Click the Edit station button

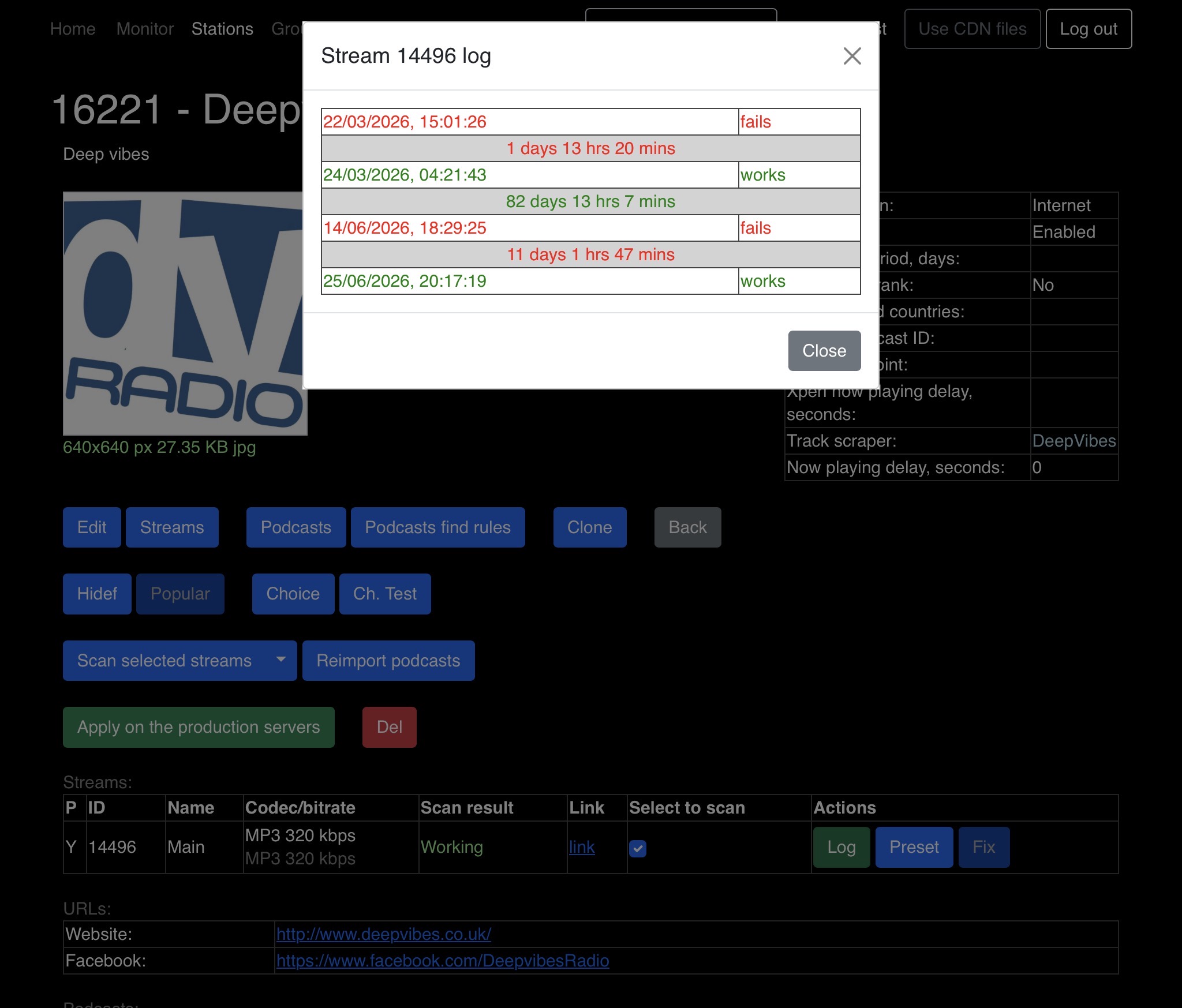[x=92, y=527]
